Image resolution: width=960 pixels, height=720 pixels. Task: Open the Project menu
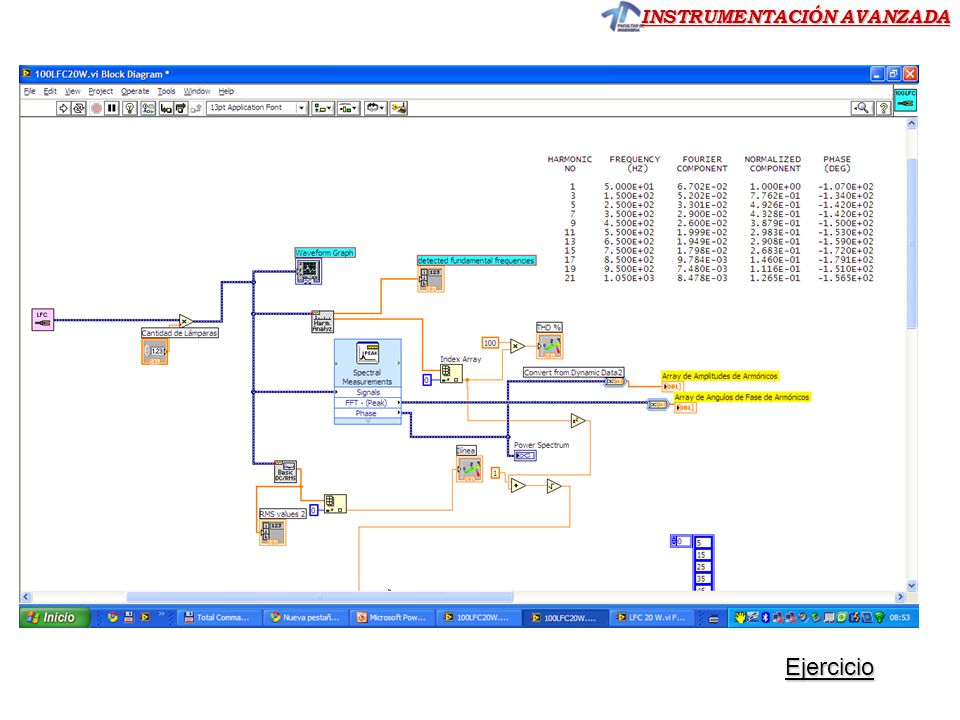point(100,91)
